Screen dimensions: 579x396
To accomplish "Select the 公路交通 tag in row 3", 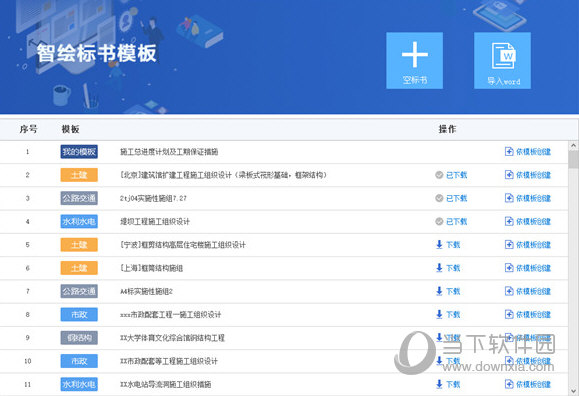I will tap(79, 198).
